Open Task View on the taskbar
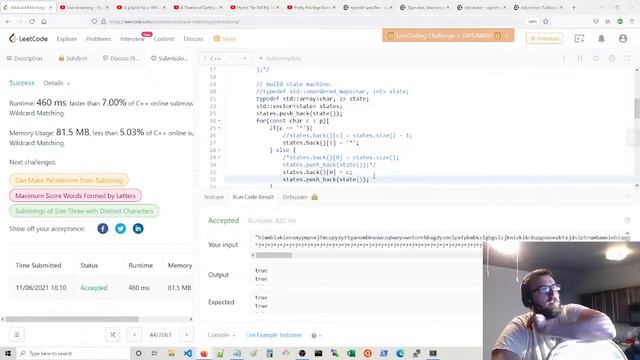 tap(154, 353)
